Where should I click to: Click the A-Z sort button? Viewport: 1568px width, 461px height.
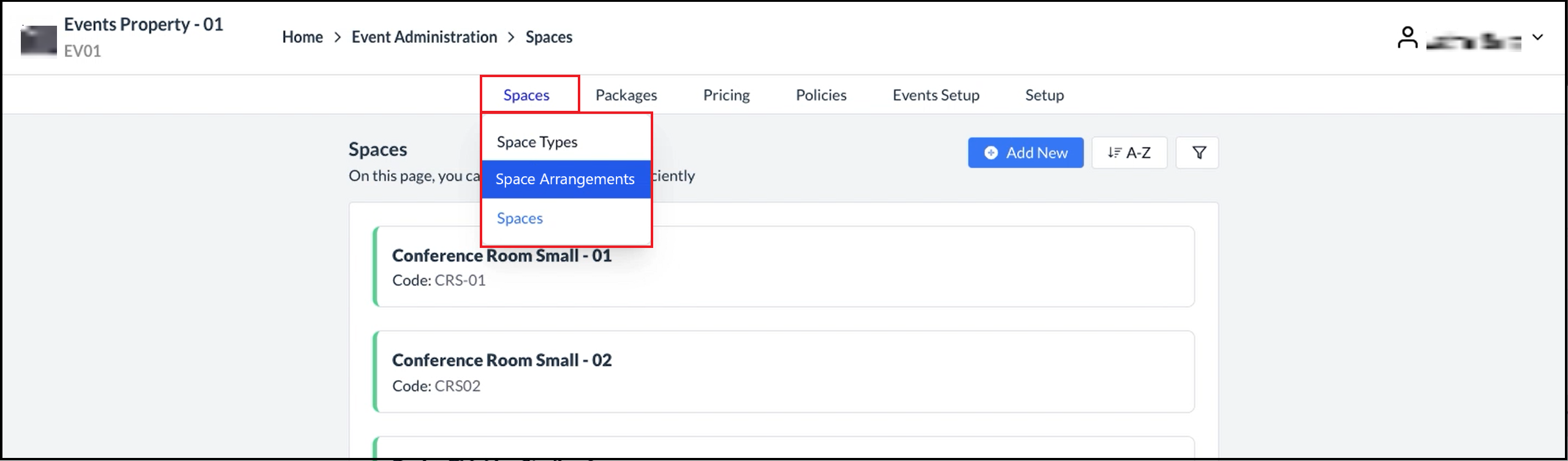click(x=1129, y=152)
